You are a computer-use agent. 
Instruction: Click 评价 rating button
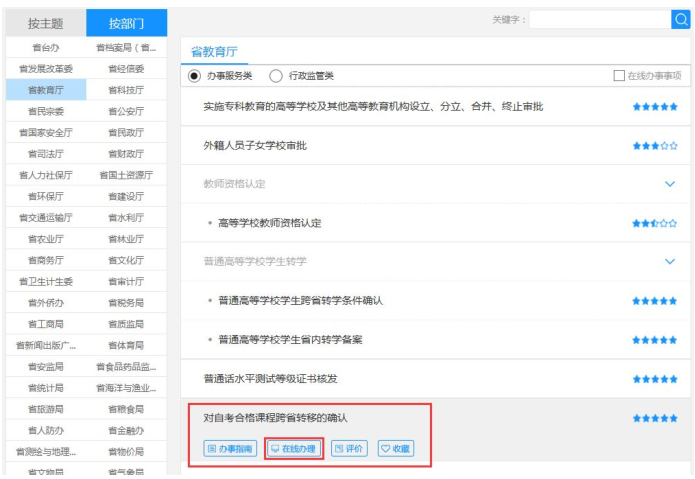coord(349,449)
